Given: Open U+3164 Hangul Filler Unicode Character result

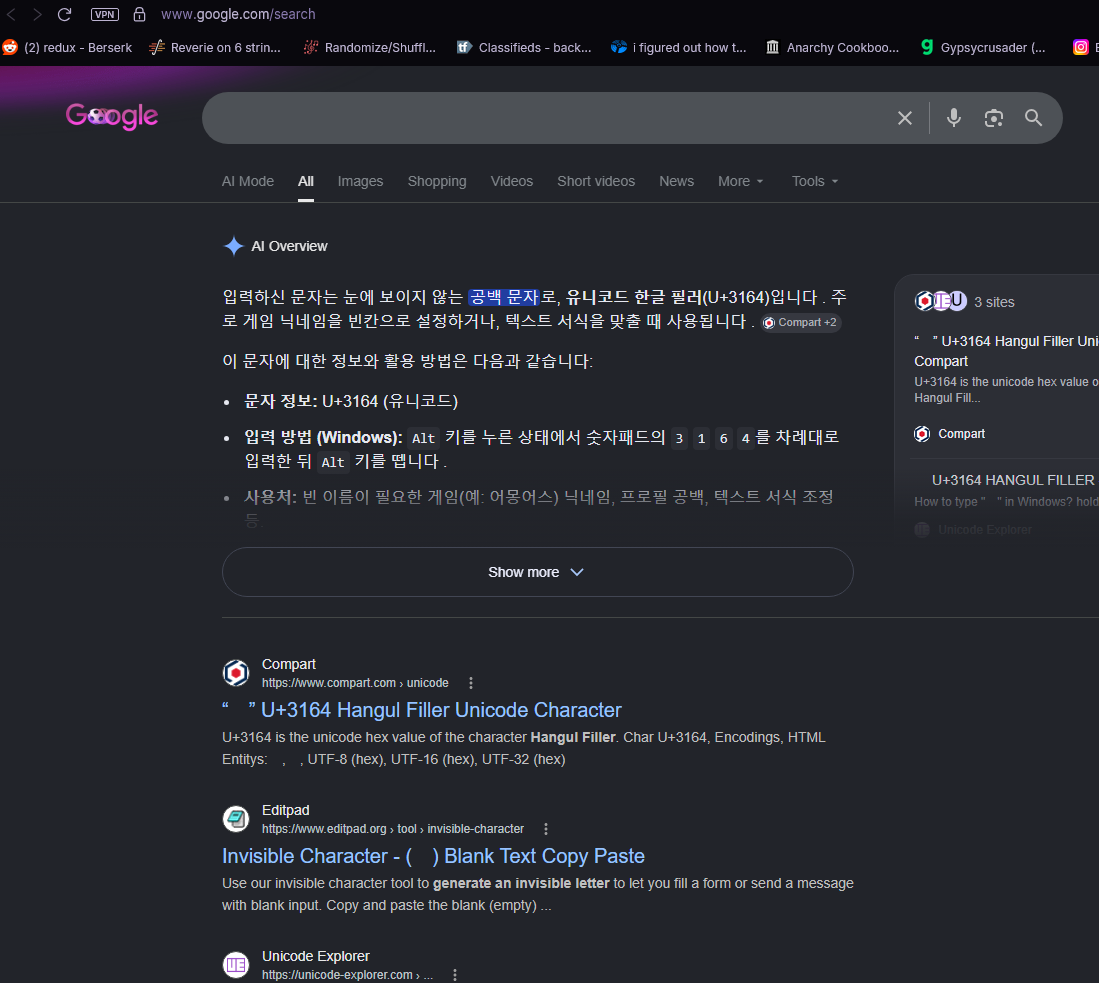Looking at the screenshot, I should (422, 710).
